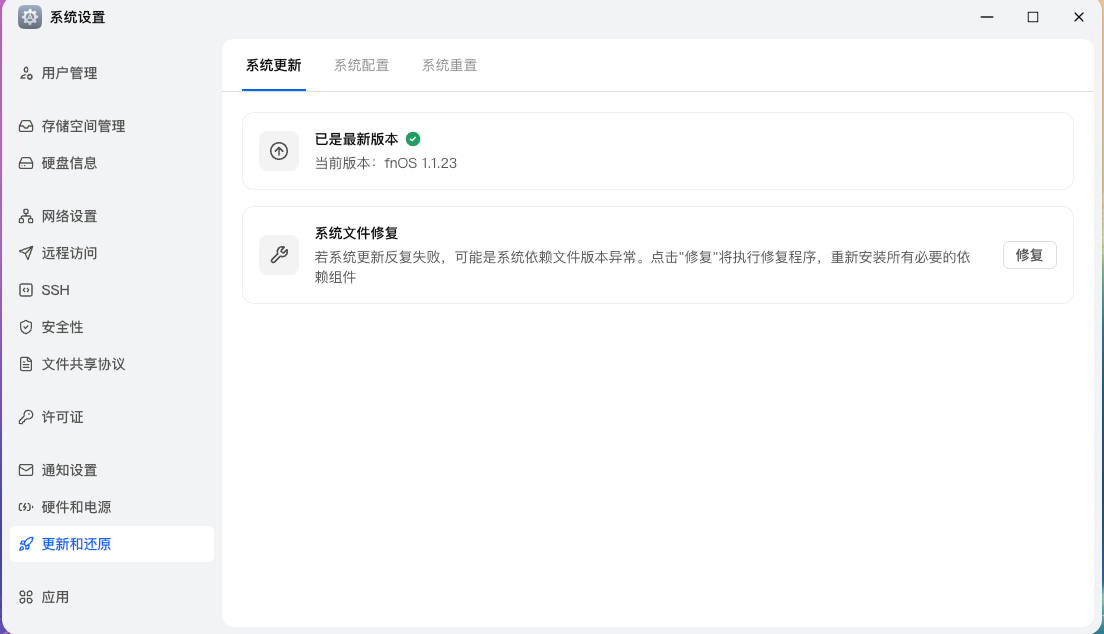
Task: Maximize the 系统设置 window
Action: (1033, 17)
